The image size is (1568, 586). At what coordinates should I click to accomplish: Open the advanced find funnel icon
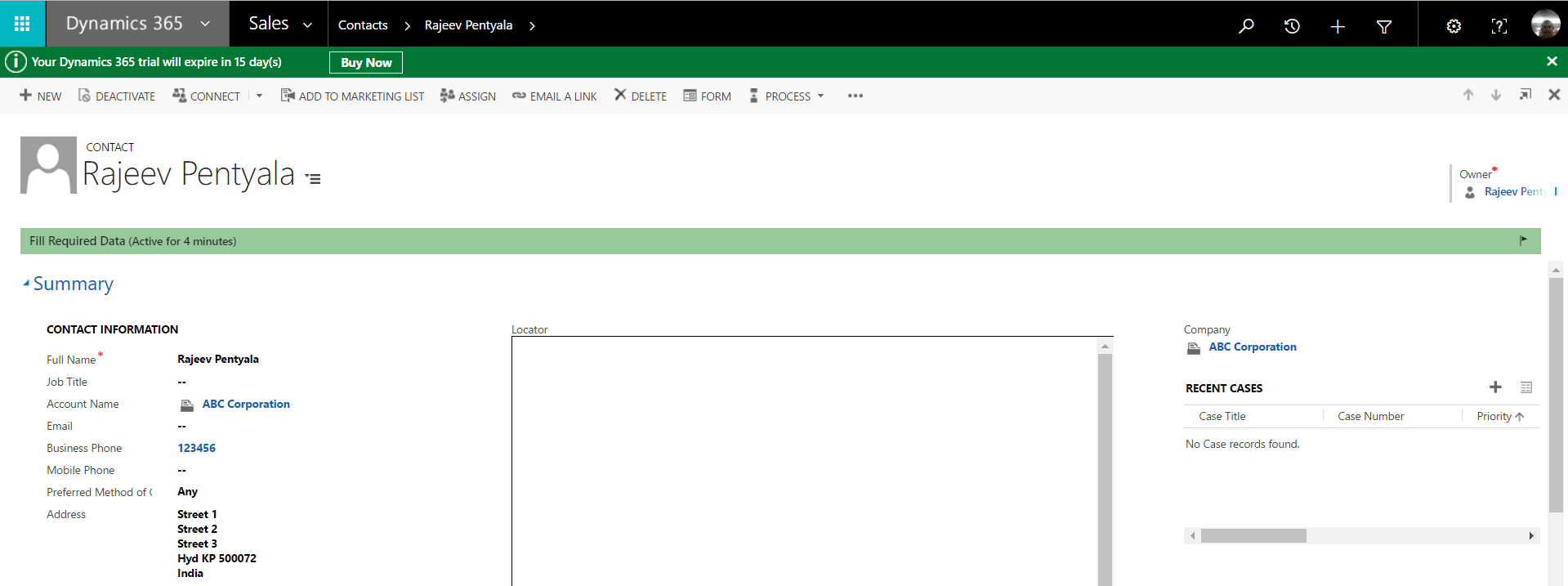[x=1384, y=26]
